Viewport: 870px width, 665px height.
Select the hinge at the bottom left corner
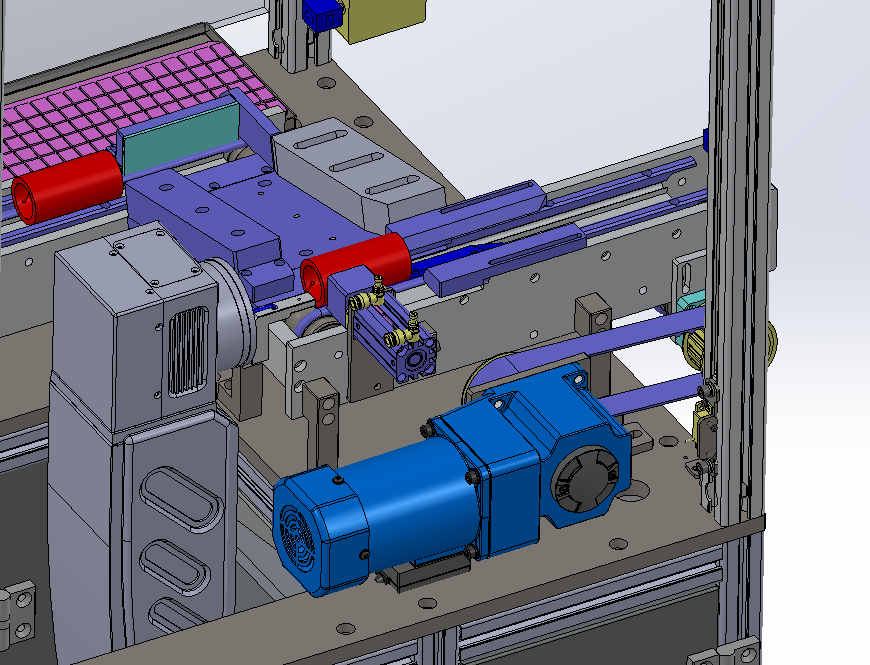(18, 612)
